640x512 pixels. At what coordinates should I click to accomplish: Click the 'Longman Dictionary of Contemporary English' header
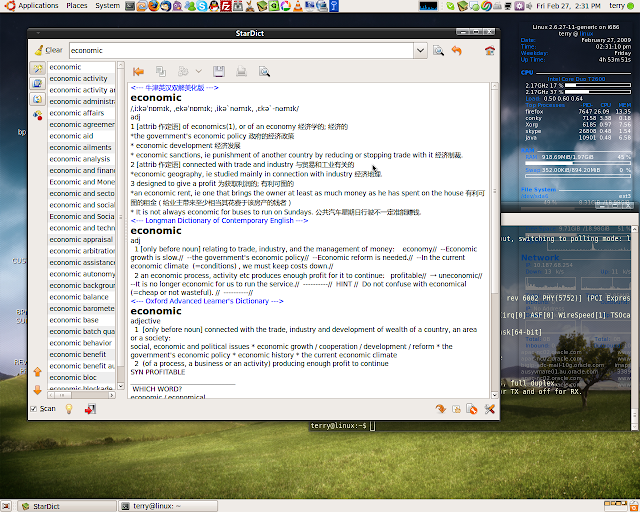220,220
